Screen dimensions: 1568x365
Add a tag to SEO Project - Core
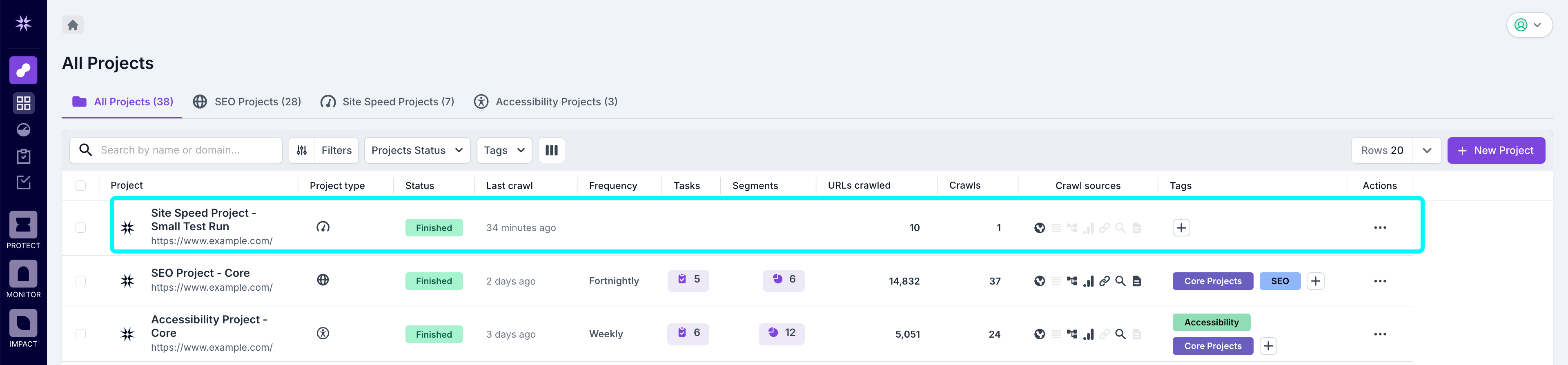coord(1315,281)
